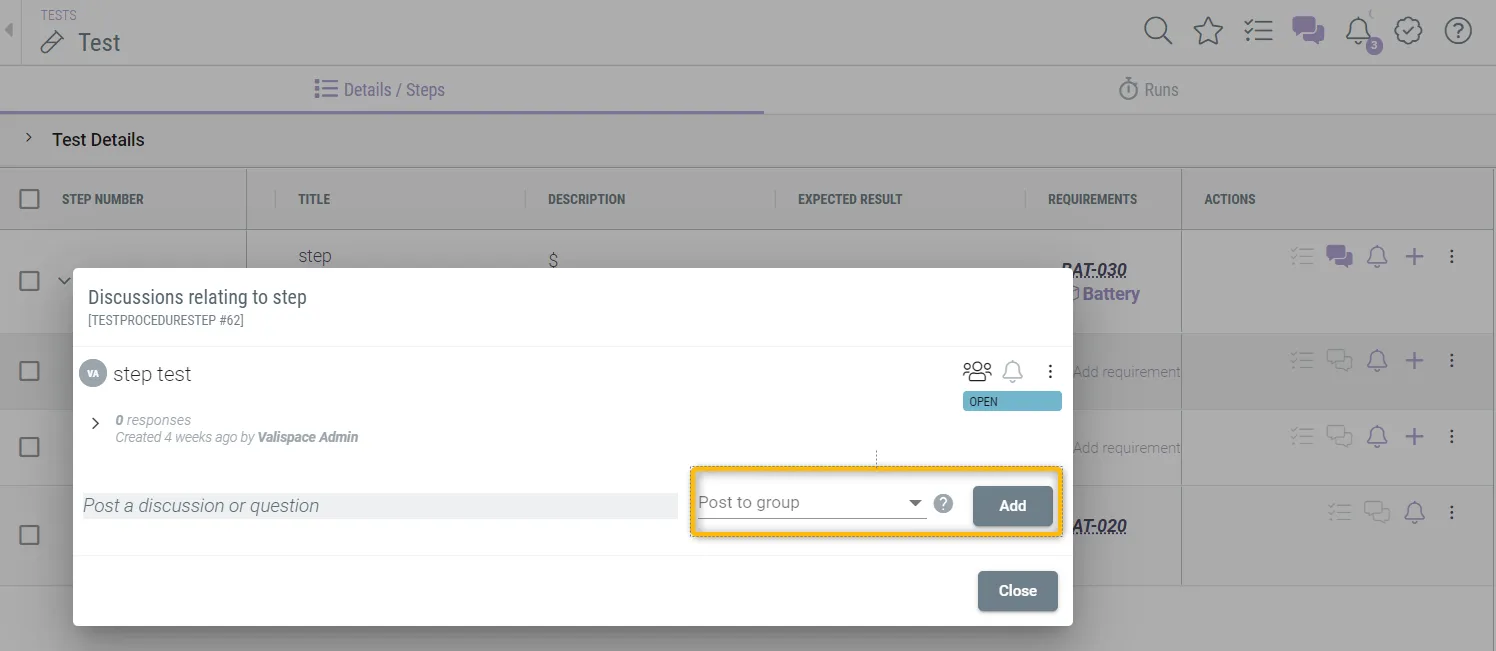Select the Details / Steps tab
Viewport: 1496px width, 651px height.
(x=380, y=90)
